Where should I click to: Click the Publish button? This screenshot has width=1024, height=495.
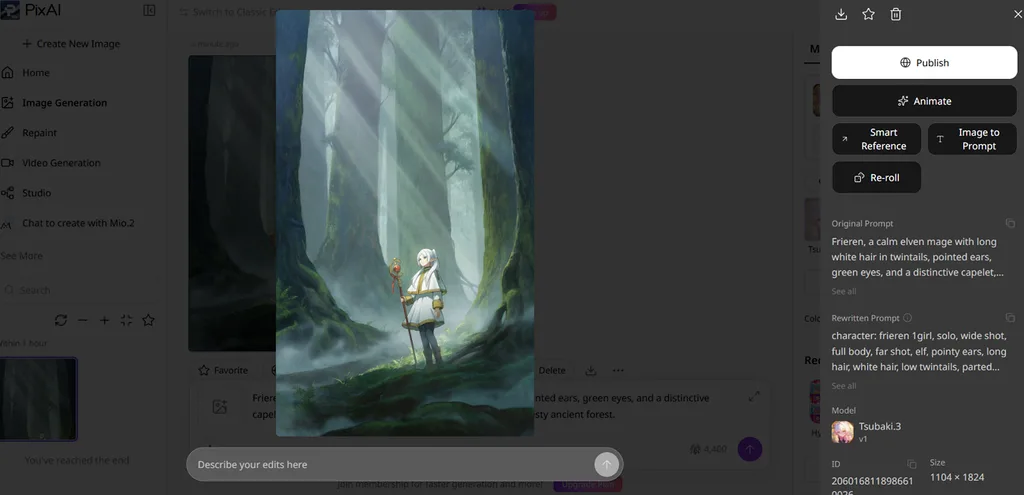click(x=924, y=63)
